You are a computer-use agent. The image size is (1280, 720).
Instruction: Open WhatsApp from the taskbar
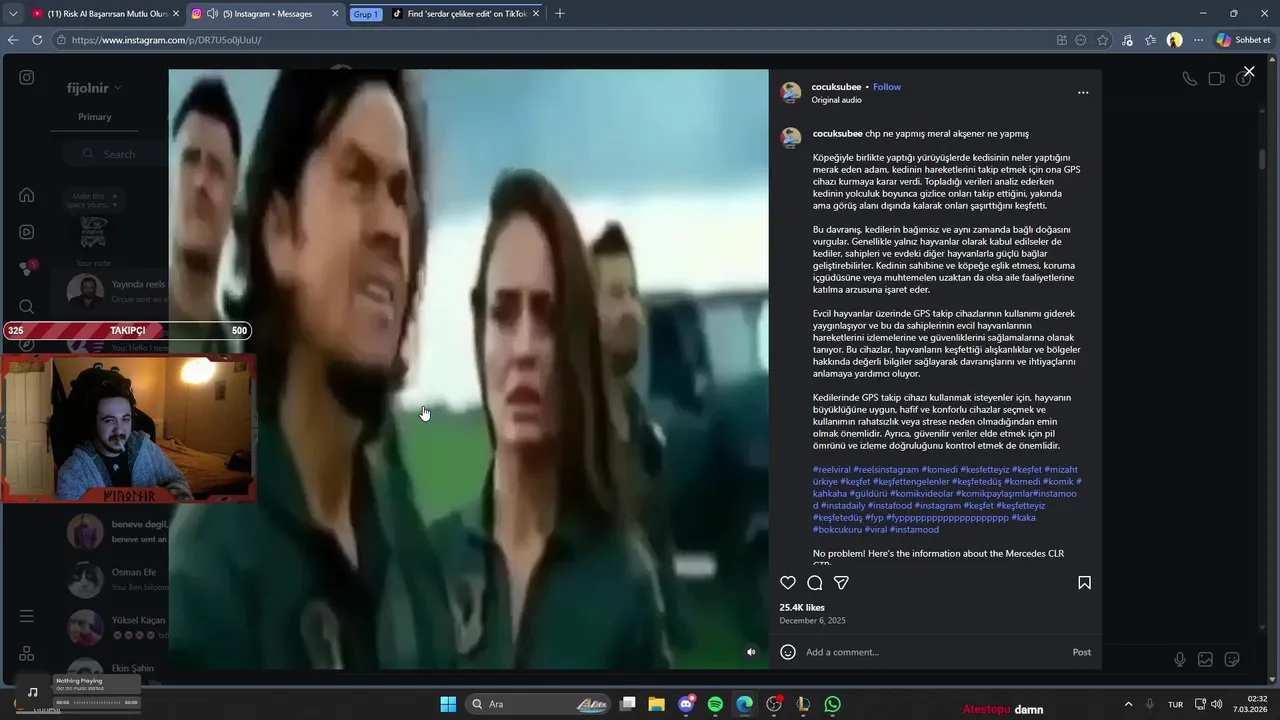(x=832, y=704)
